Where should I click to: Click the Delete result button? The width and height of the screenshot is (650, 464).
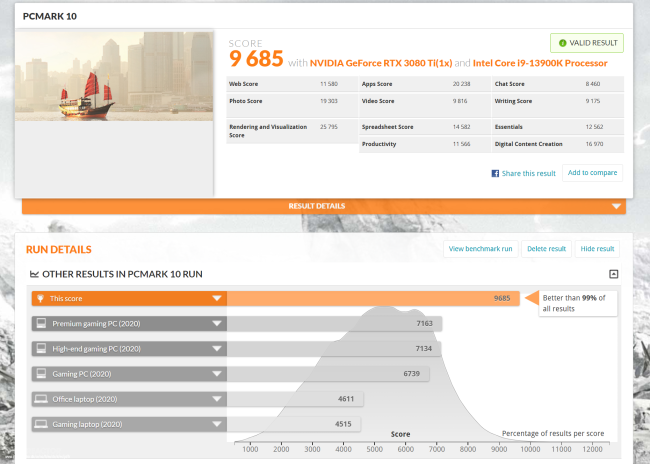coord(546,249)
